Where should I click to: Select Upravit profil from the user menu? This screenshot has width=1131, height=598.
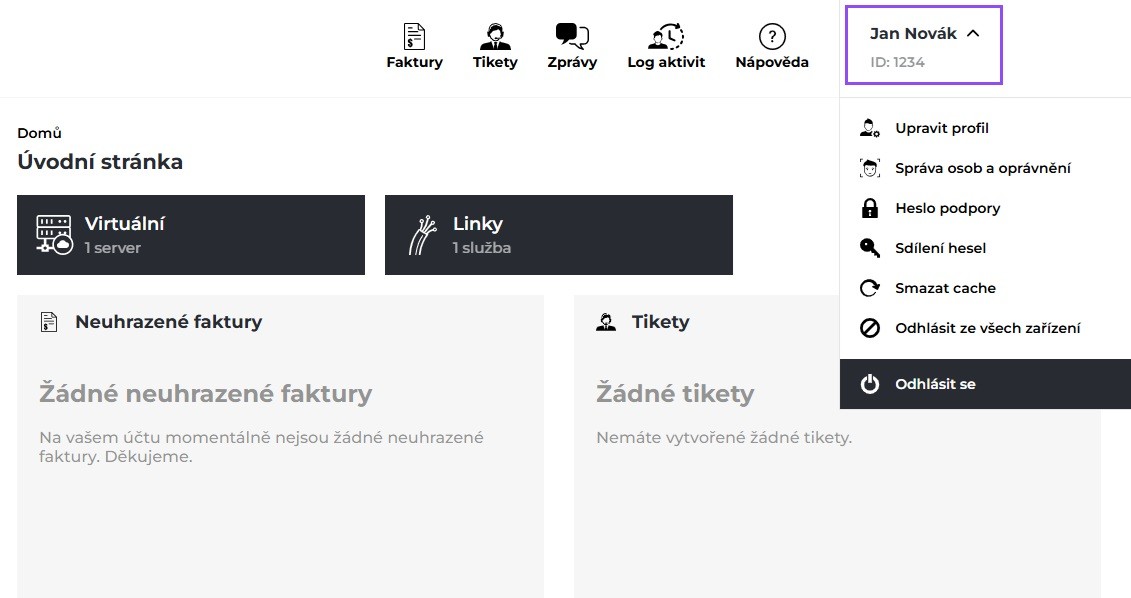tap(942, 128)
